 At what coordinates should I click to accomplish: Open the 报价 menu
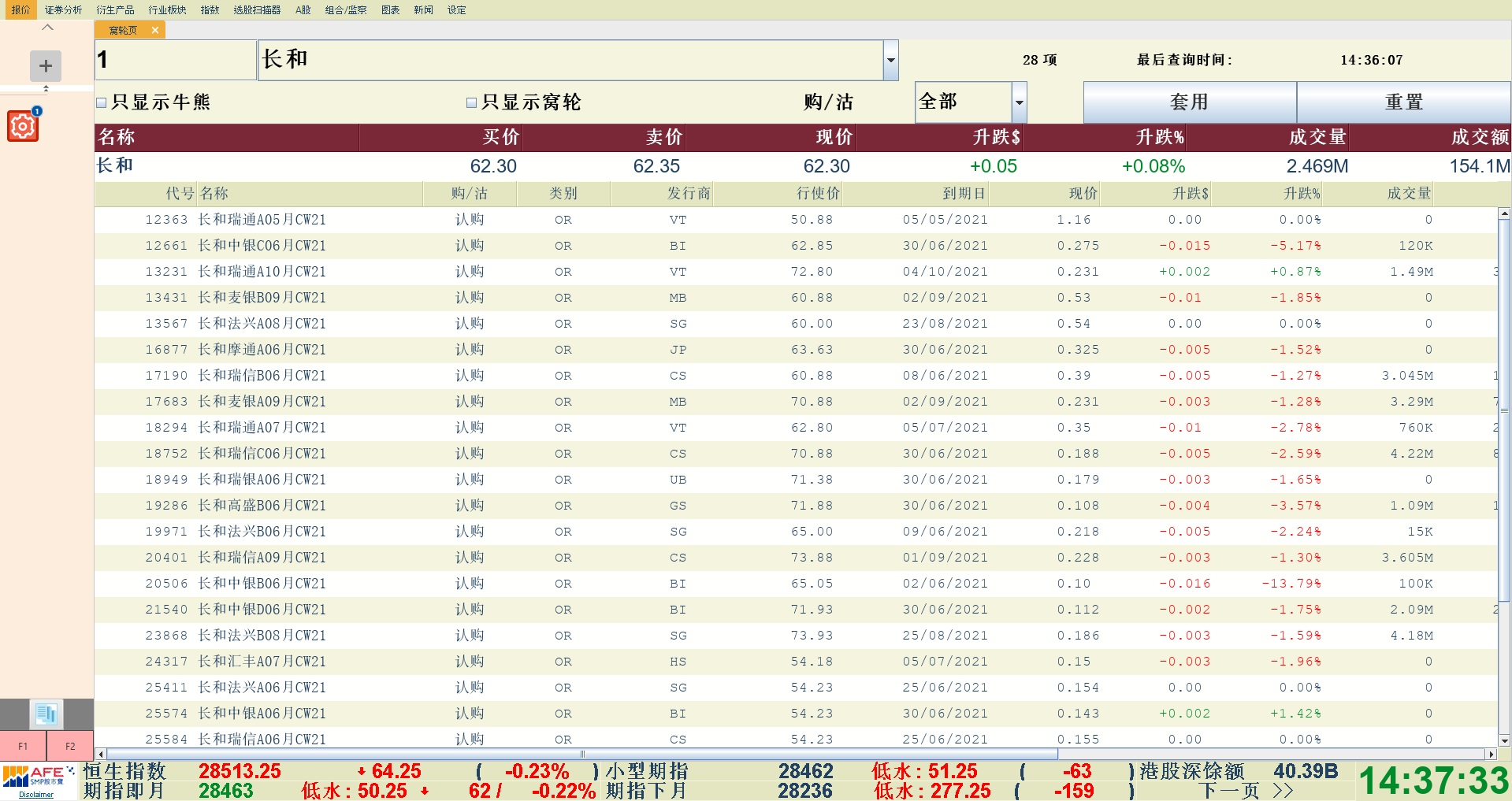pyautogui.click(x=20, y=9)
